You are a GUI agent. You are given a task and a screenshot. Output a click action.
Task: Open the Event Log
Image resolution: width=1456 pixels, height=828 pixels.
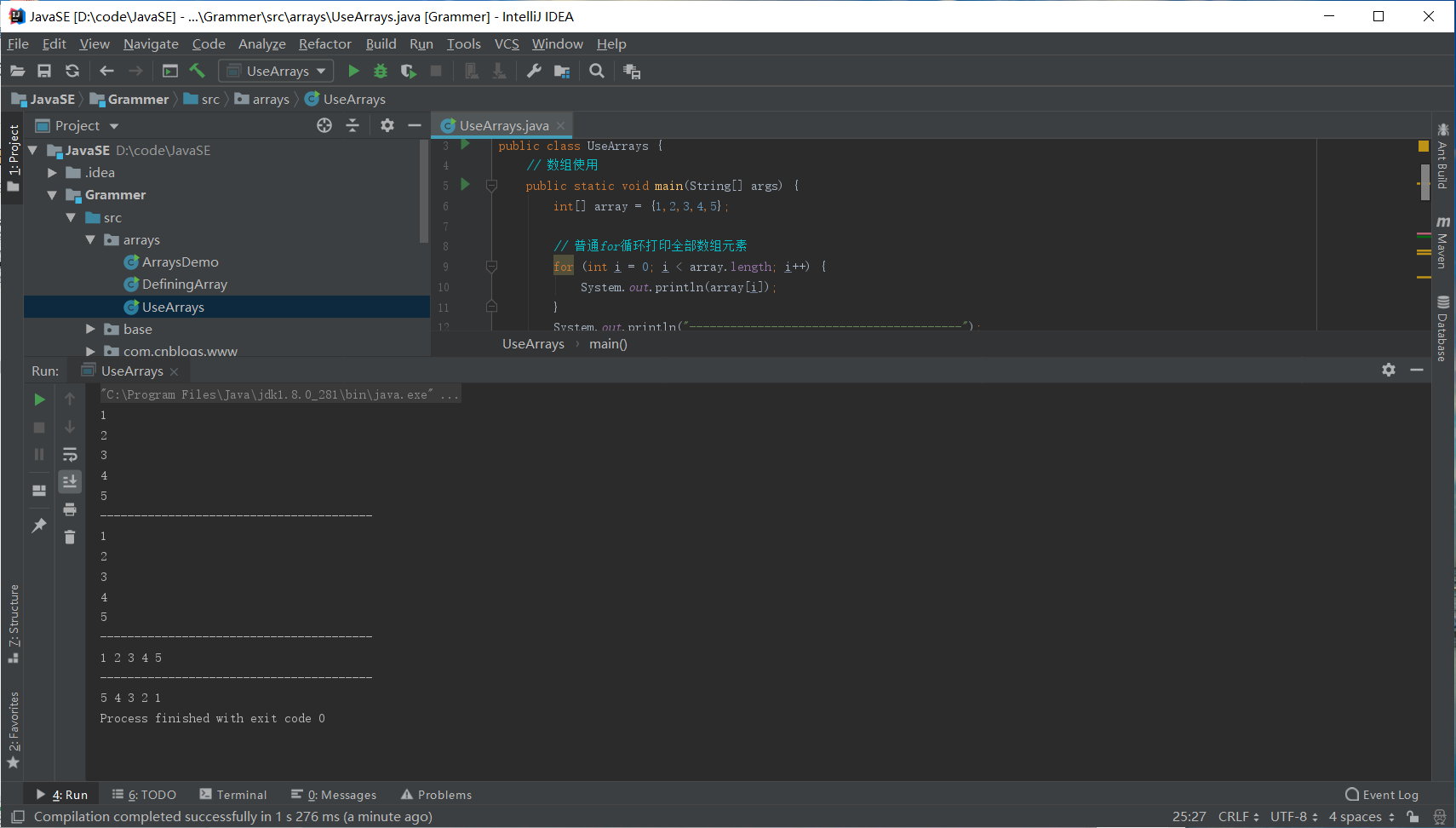(1382, 795)
